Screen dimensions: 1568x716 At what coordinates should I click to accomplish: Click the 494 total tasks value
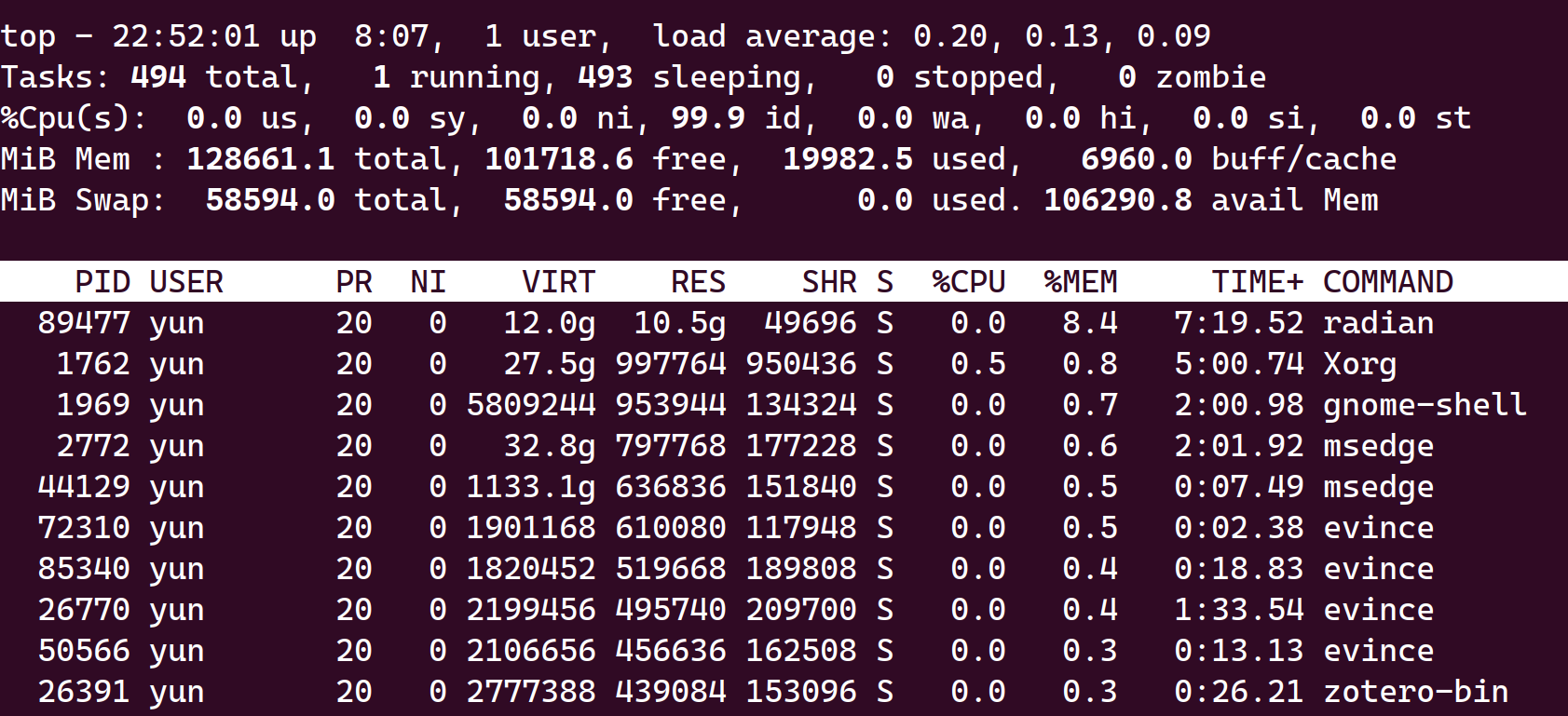pos(158,77)
